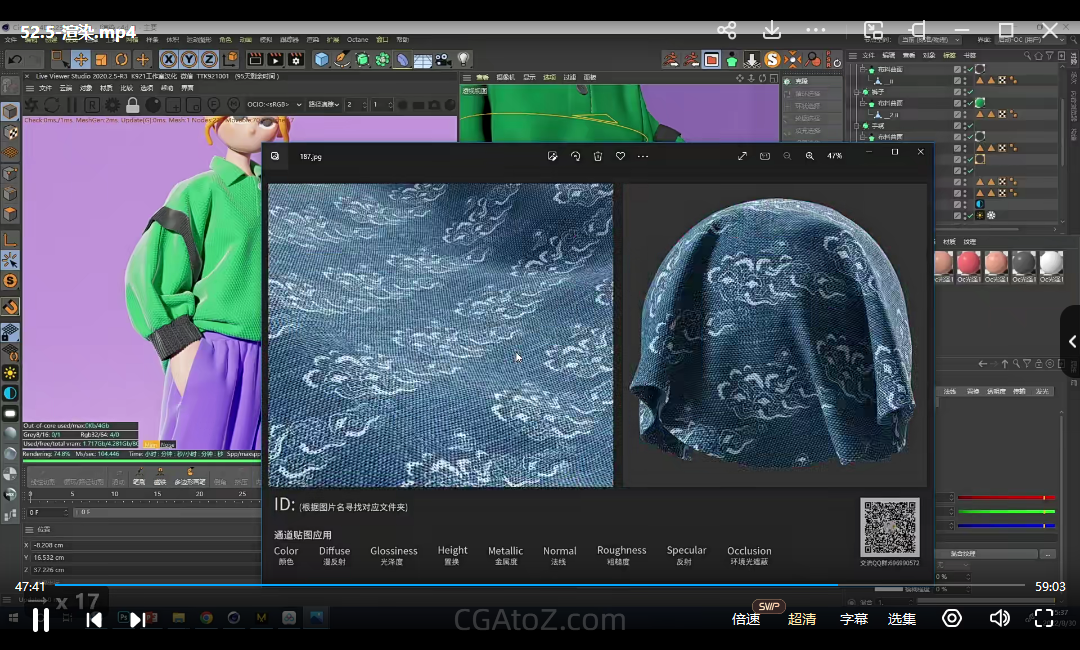Toggle the Y axis lock

[189, 60]
